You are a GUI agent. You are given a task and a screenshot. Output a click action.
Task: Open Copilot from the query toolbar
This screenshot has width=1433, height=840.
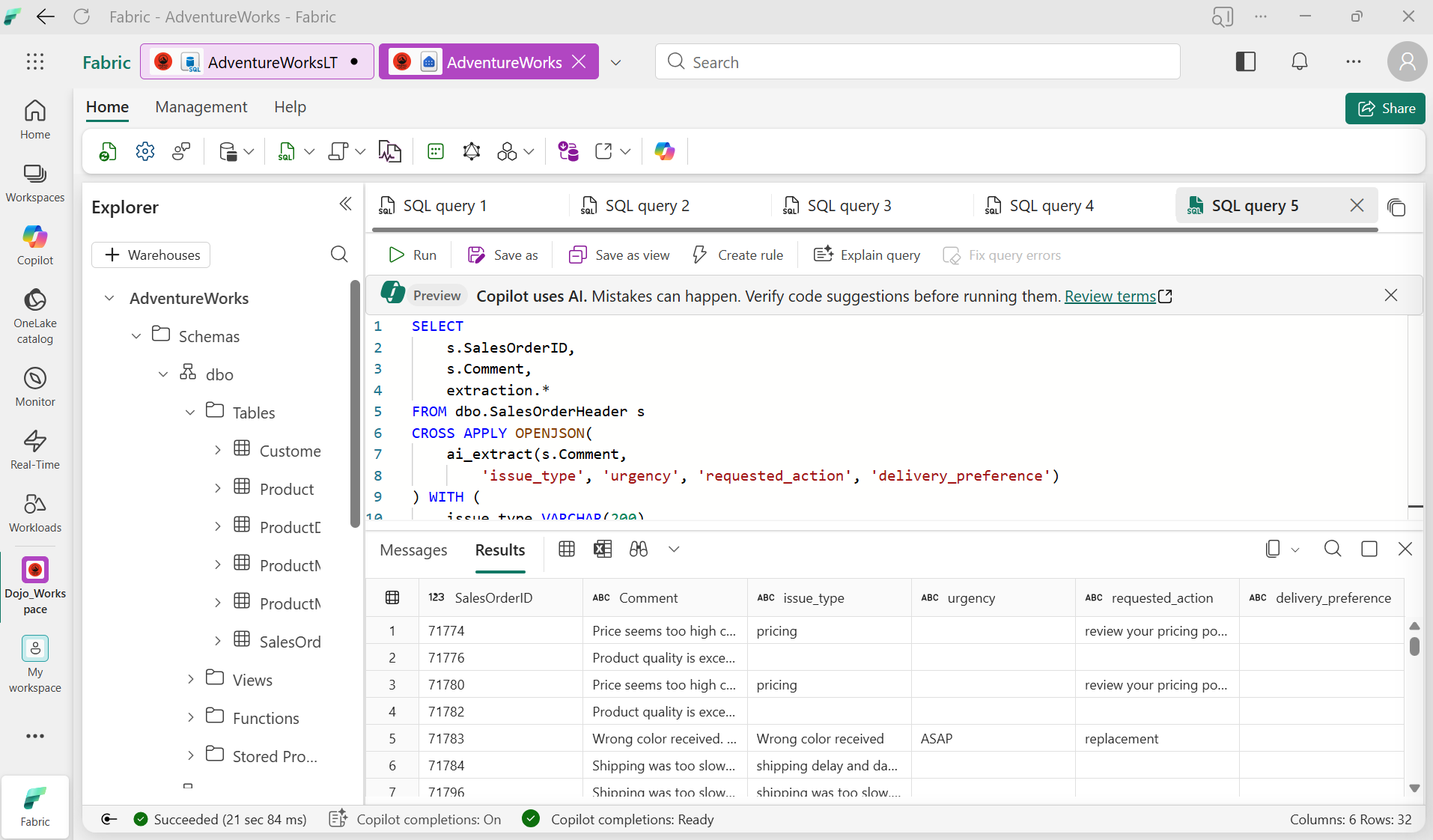point(665,151)
